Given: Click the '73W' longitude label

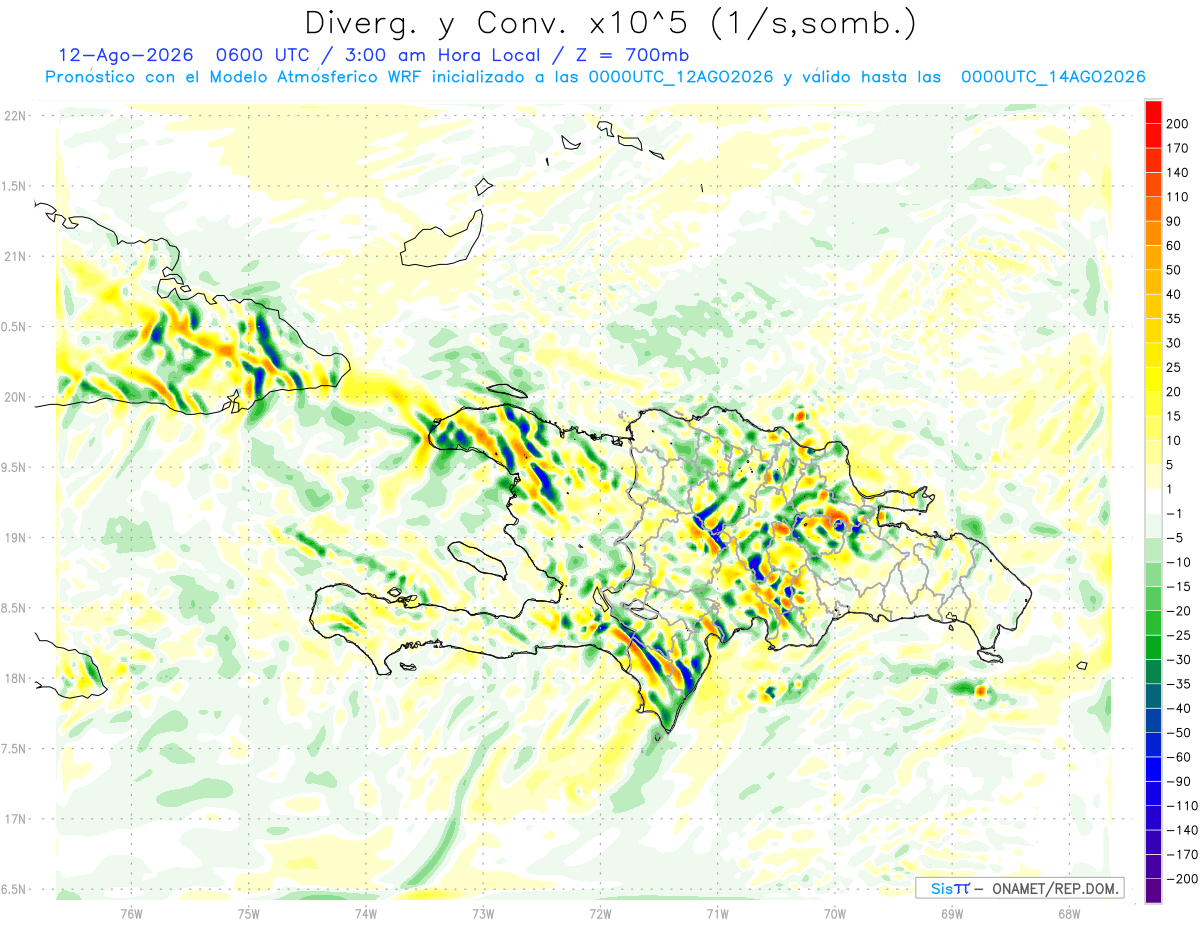Looking at the screenshot, I should coord(483,913).
